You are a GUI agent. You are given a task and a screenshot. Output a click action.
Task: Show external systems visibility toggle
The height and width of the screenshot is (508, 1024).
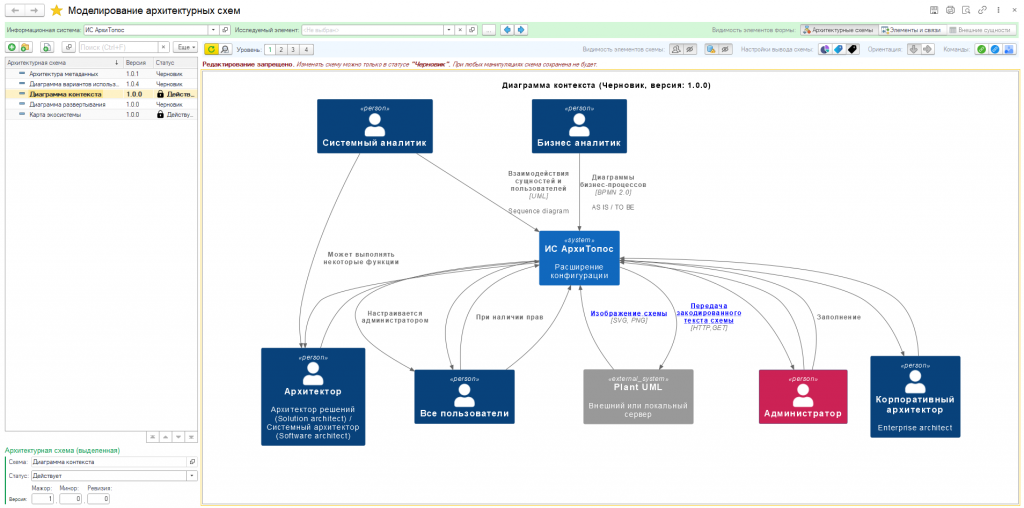click(x=712, y=49)
